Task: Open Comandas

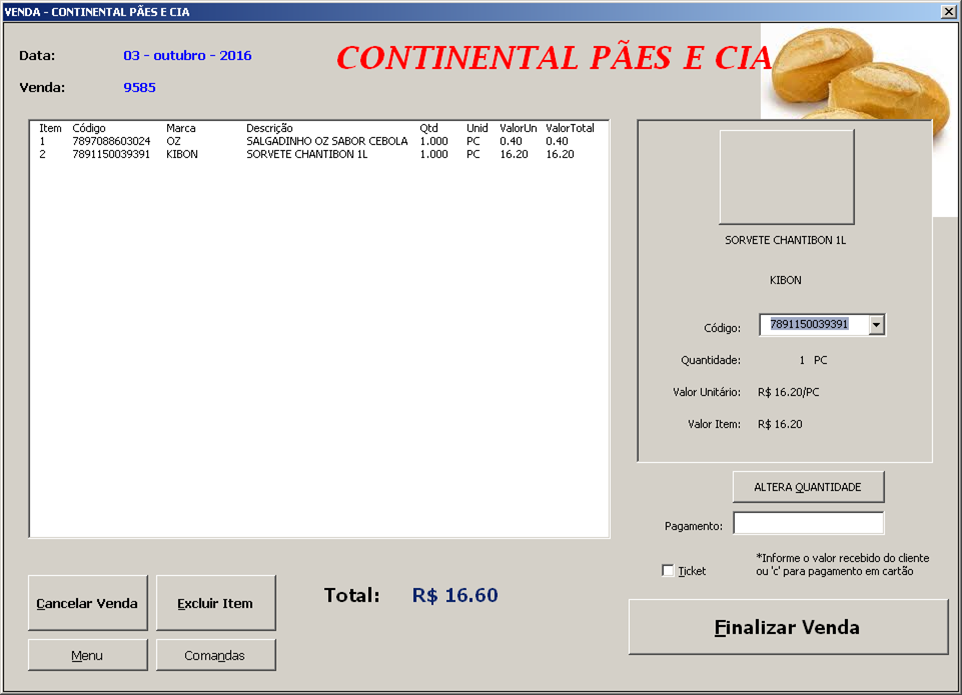Action: [x=215, y=655]
